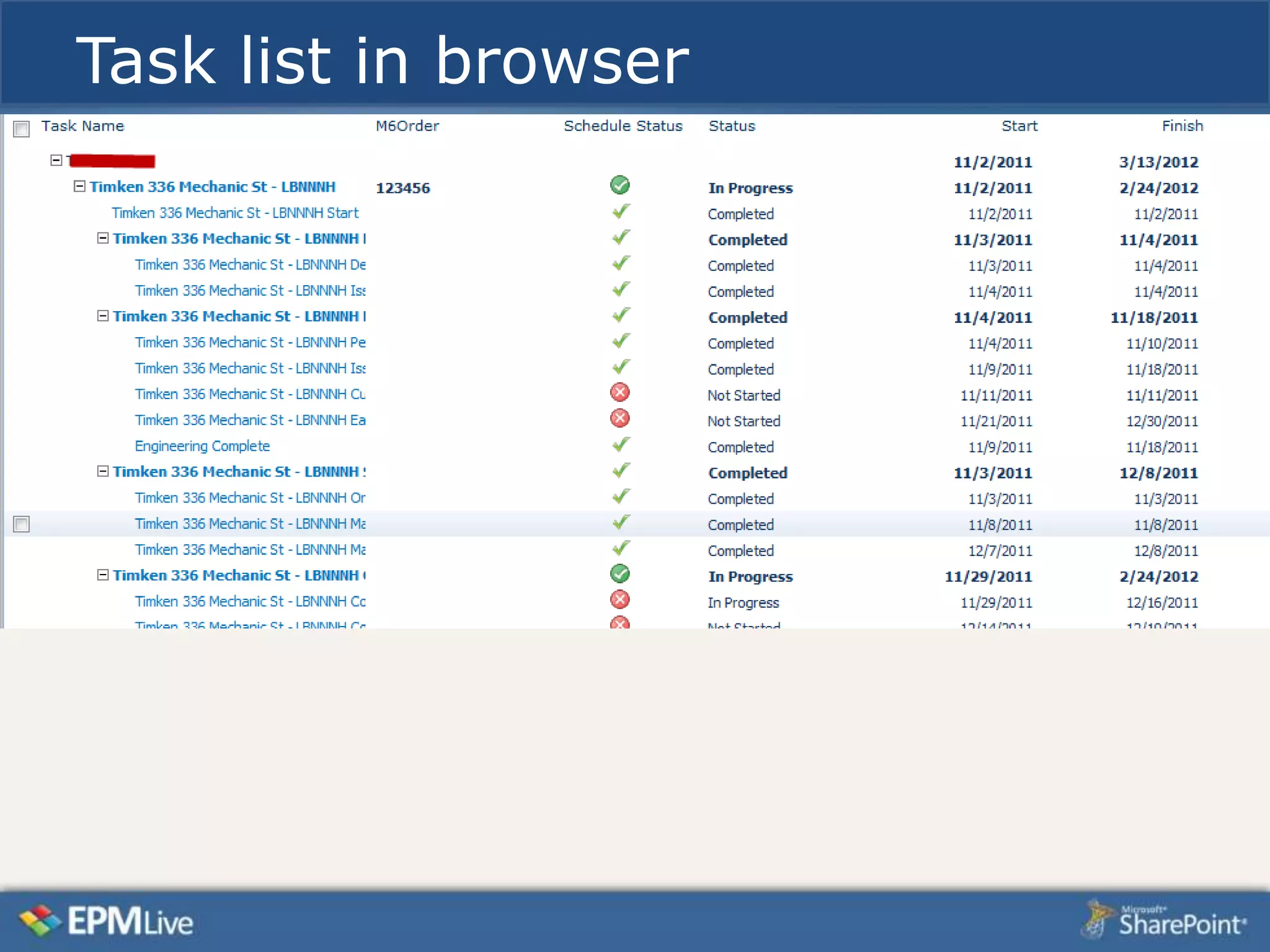Select M6Order value 123456
This screenshot has height=952, width=1270.
403,188
